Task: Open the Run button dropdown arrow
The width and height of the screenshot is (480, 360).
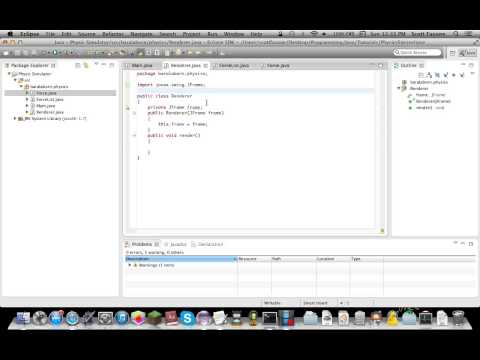Action: coord(60,53)
